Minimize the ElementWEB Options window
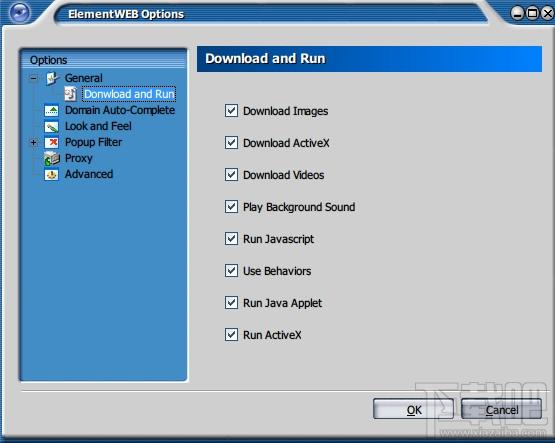Screen dimensions: 555x443 (517, 13)
